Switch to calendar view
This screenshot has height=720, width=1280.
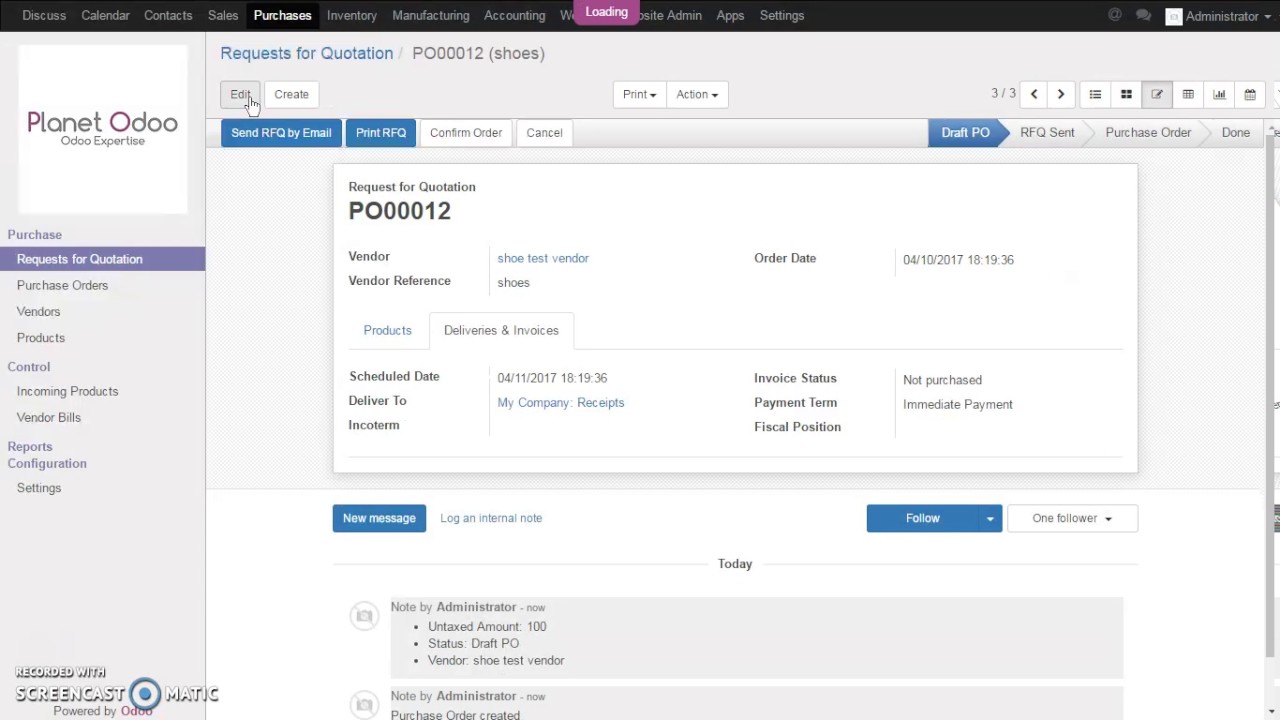(x=1250, y=94)
